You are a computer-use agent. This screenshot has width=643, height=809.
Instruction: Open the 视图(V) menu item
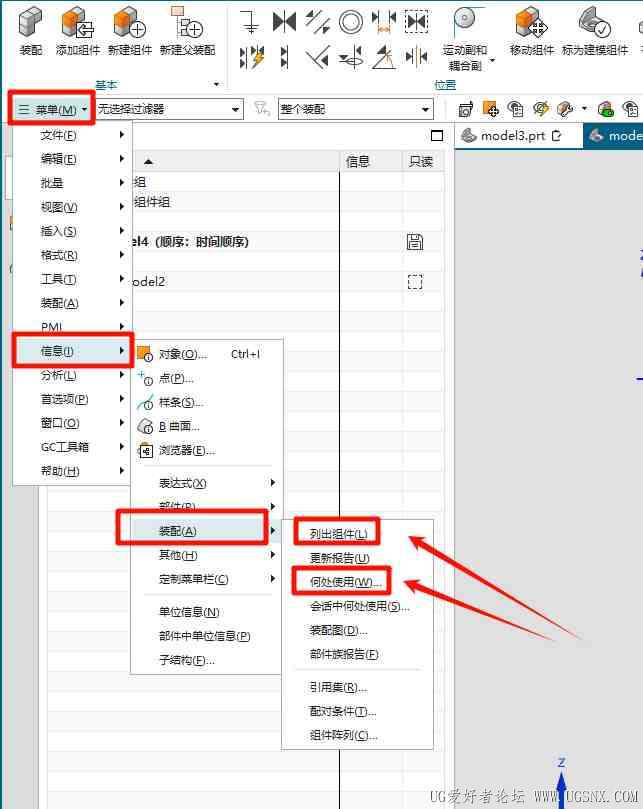point(72,207)
